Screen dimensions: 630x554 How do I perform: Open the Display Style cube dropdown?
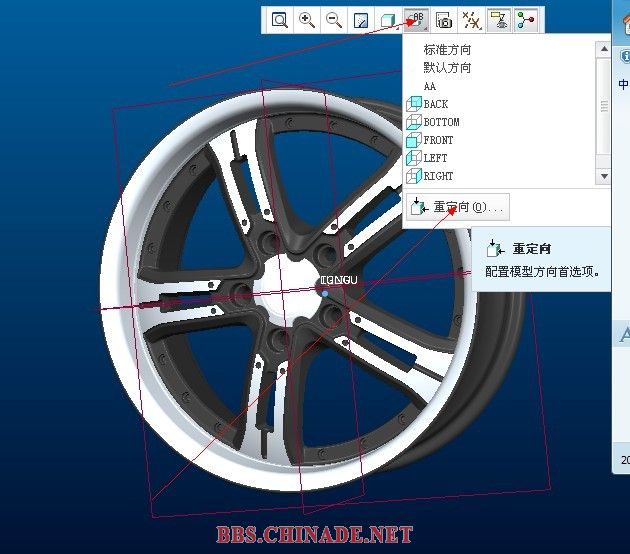point(388,20)
